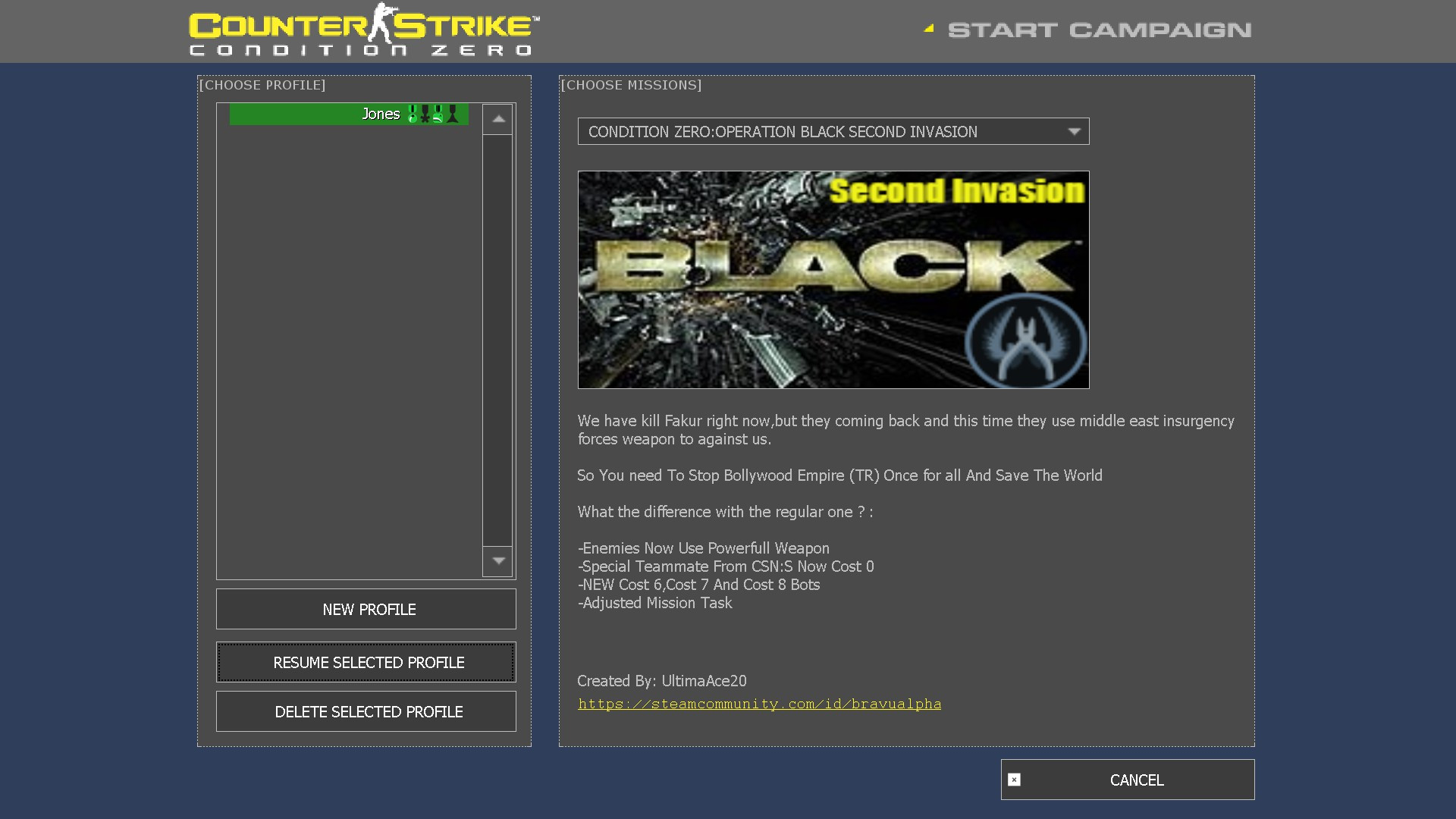Select the Jones profile name

381,114
